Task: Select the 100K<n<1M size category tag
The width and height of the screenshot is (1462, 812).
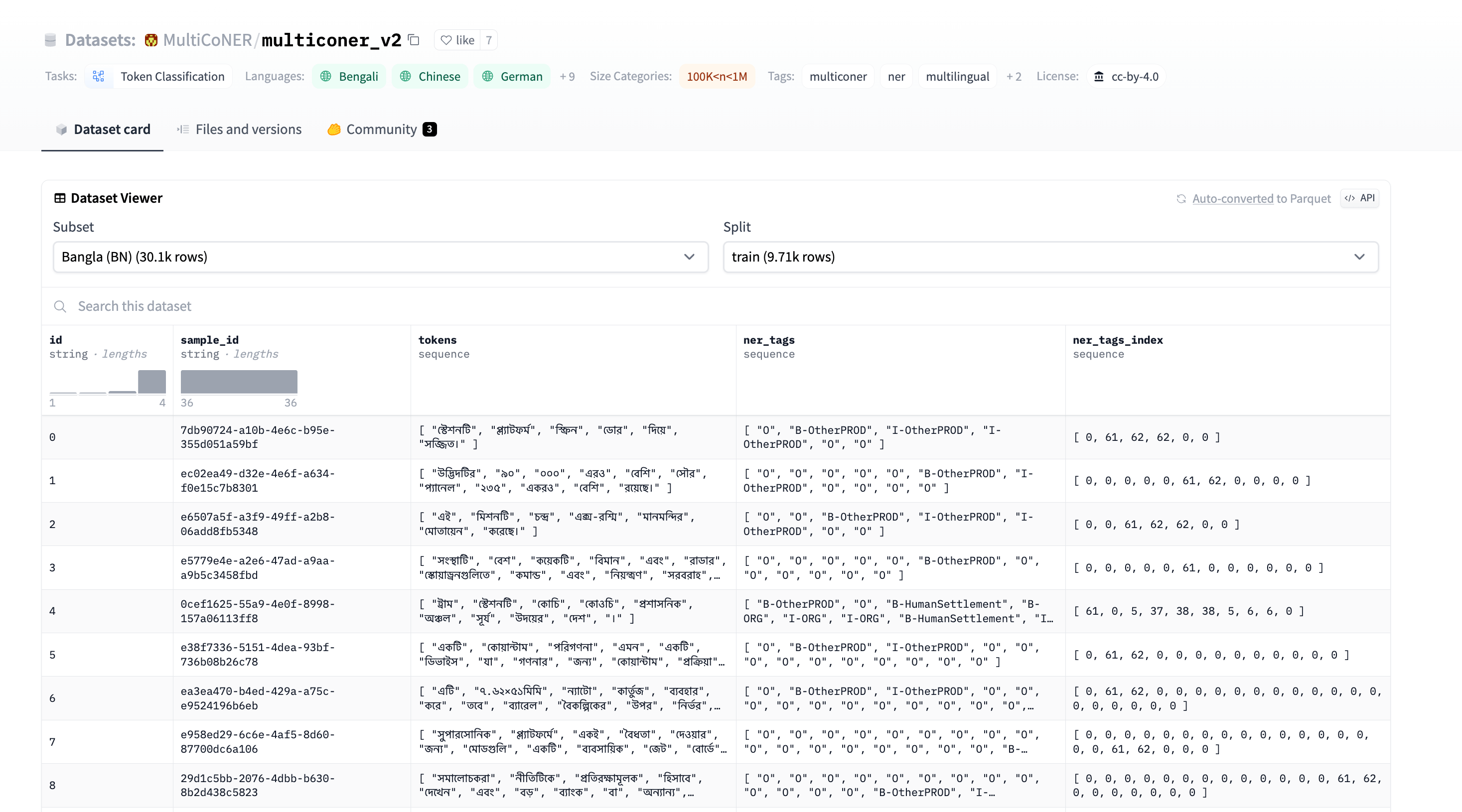Action: point(717,76)
